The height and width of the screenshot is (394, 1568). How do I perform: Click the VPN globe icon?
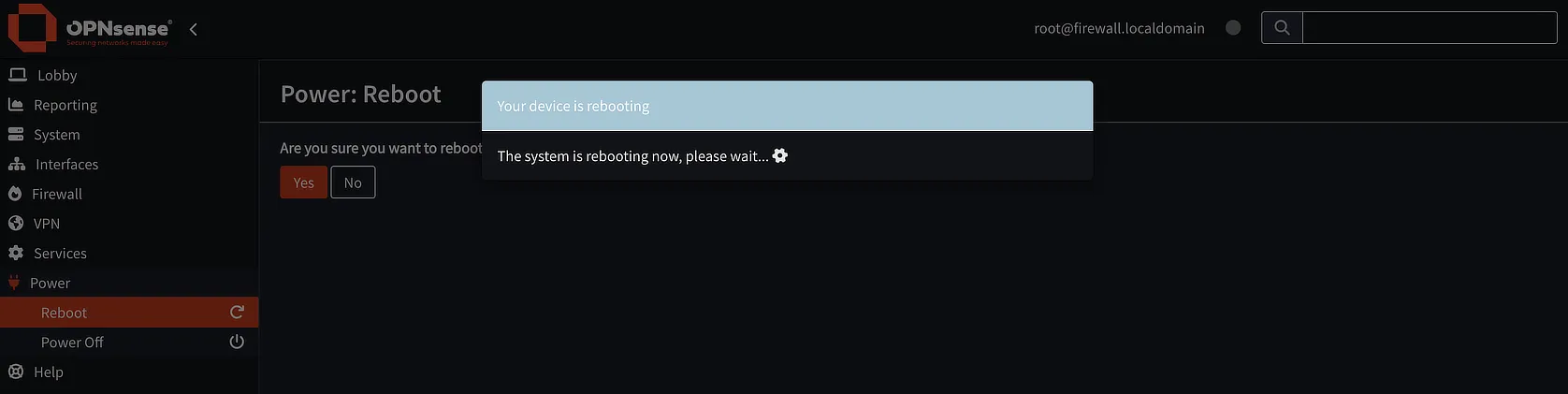(x=16, y=224)
